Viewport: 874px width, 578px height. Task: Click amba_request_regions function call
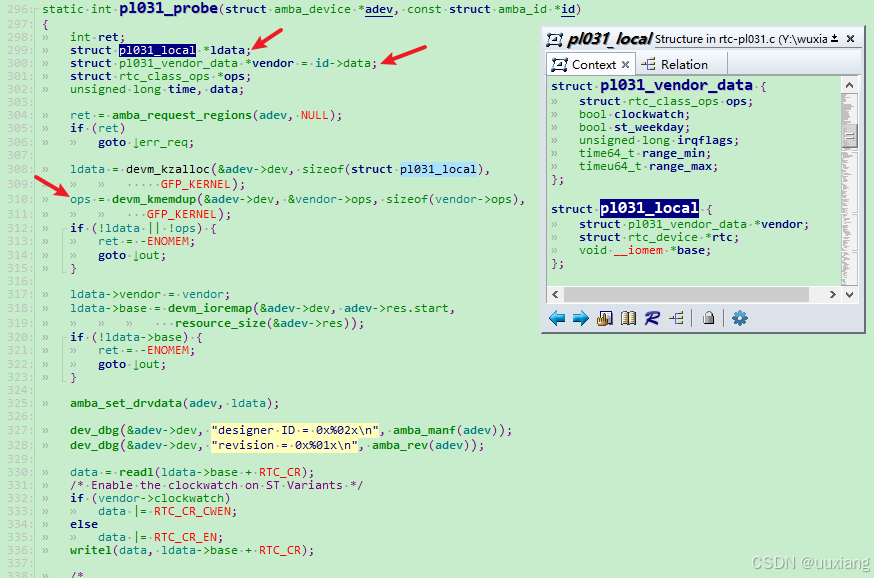[x=182, y=115]
